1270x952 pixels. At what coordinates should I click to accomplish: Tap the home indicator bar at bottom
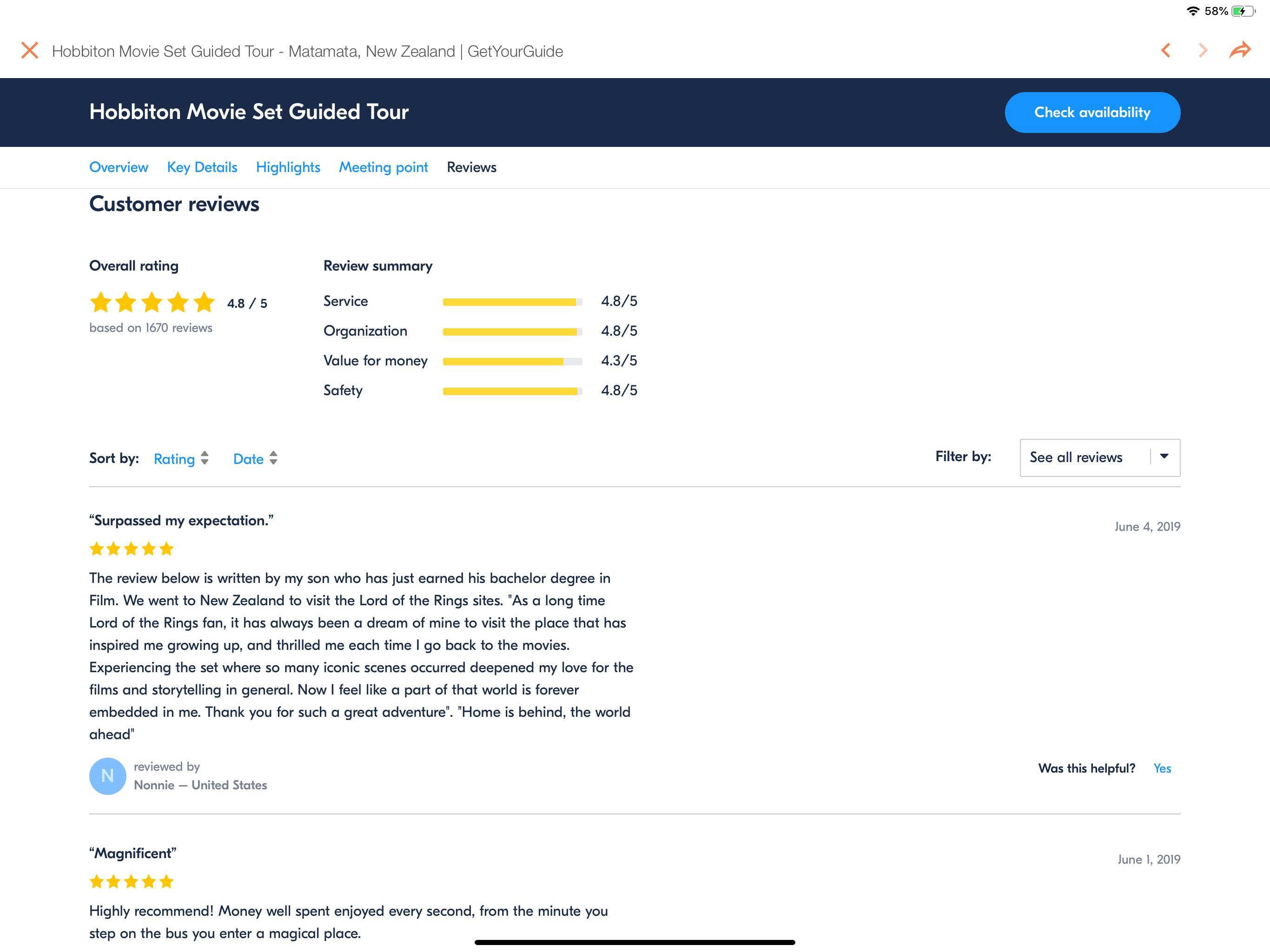click(635, 942)
